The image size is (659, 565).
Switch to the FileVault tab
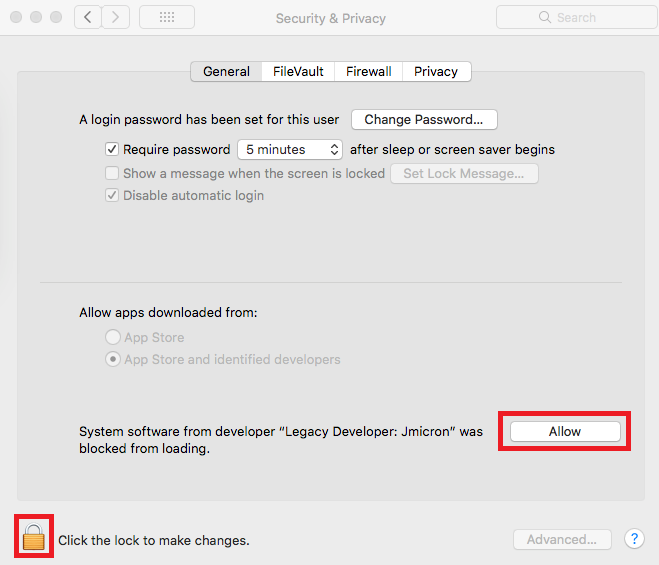(x=298, y=71)
